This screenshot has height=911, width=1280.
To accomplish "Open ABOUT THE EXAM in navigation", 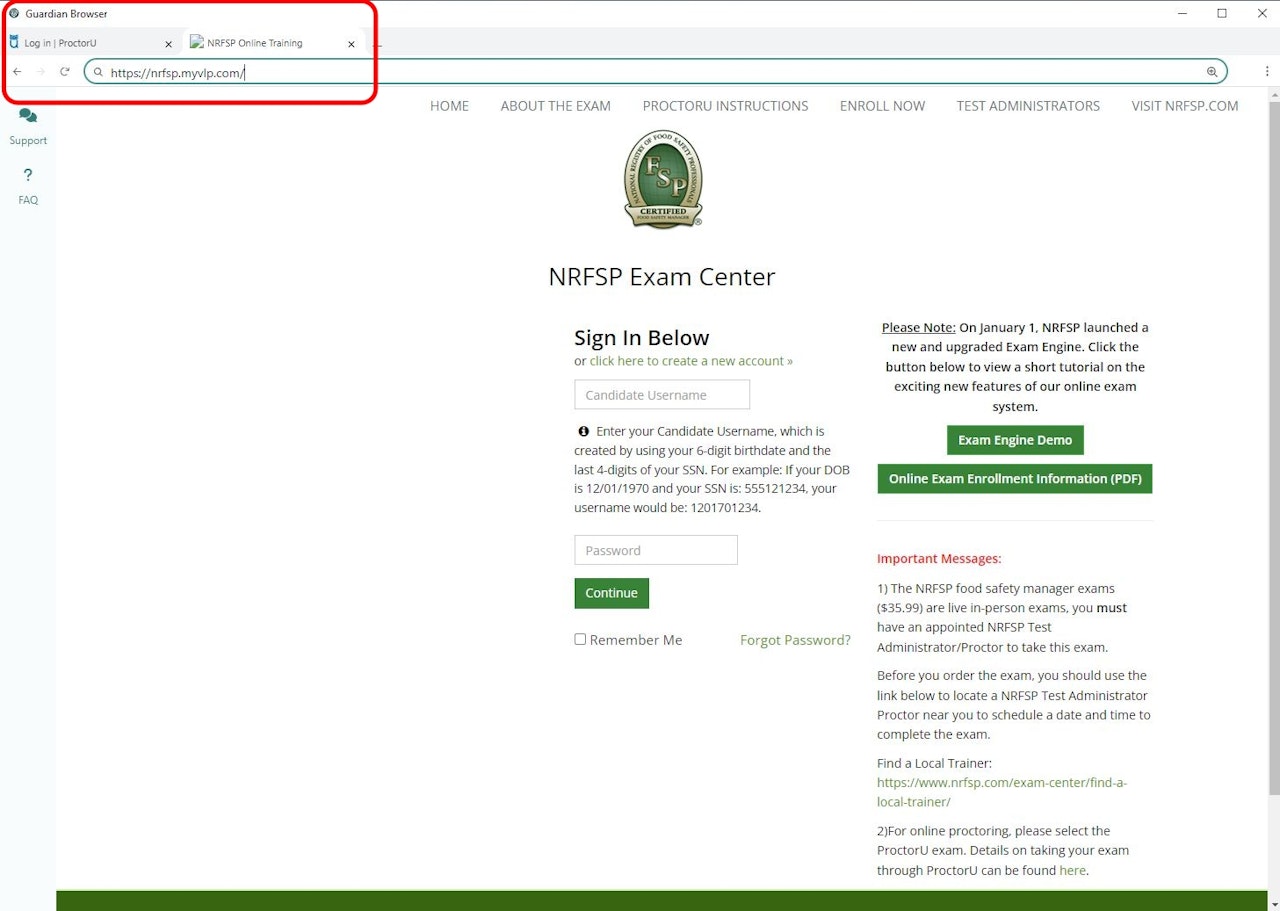I will click(x=556, y=106).
